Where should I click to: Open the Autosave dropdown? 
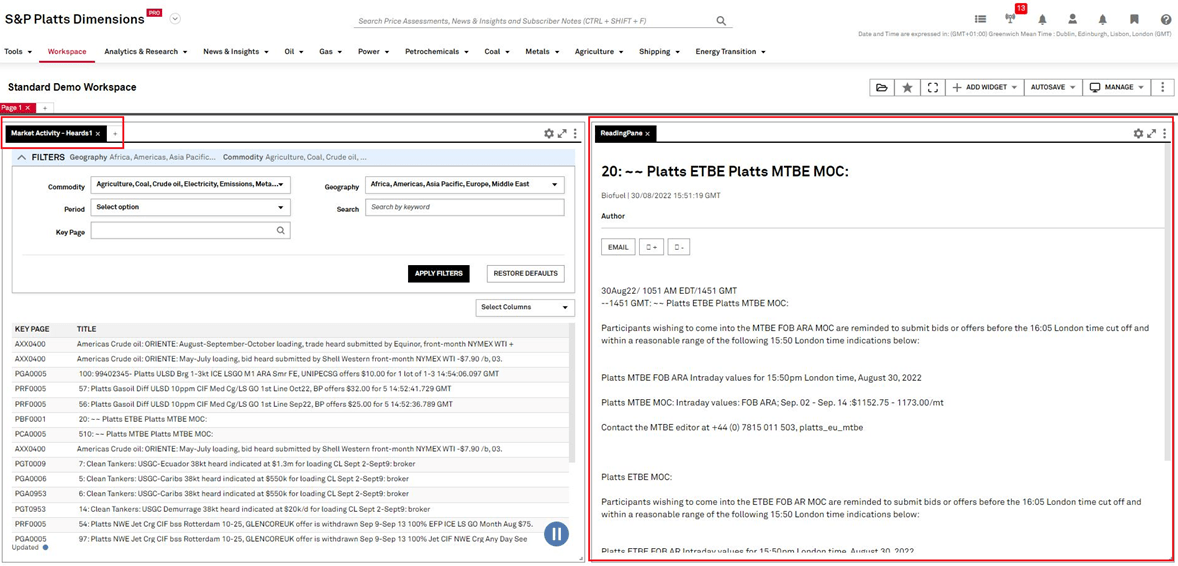pyautogui.click(x=1051, y=87)
